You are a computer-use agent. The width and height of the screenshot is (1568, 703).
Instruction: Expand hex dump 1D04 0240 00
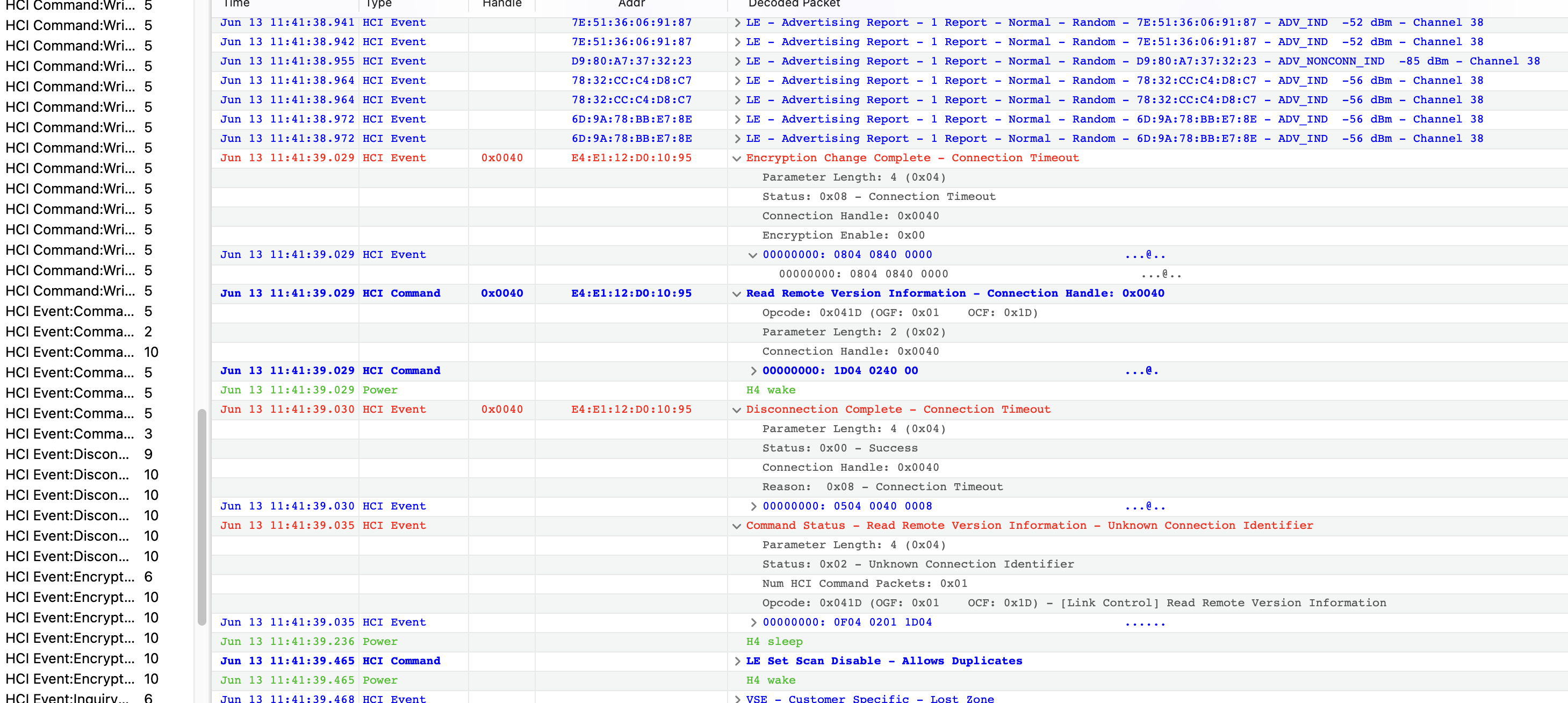point(753,371)
